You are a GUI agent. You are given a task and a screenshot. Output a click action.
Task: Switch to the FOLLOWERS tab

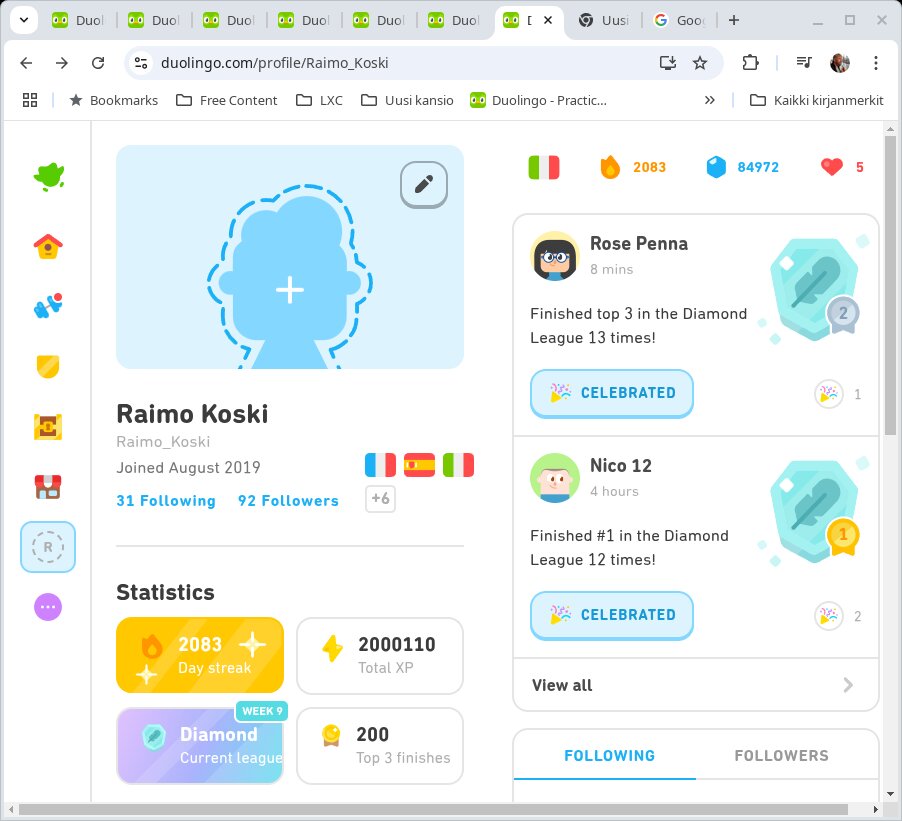782,755
